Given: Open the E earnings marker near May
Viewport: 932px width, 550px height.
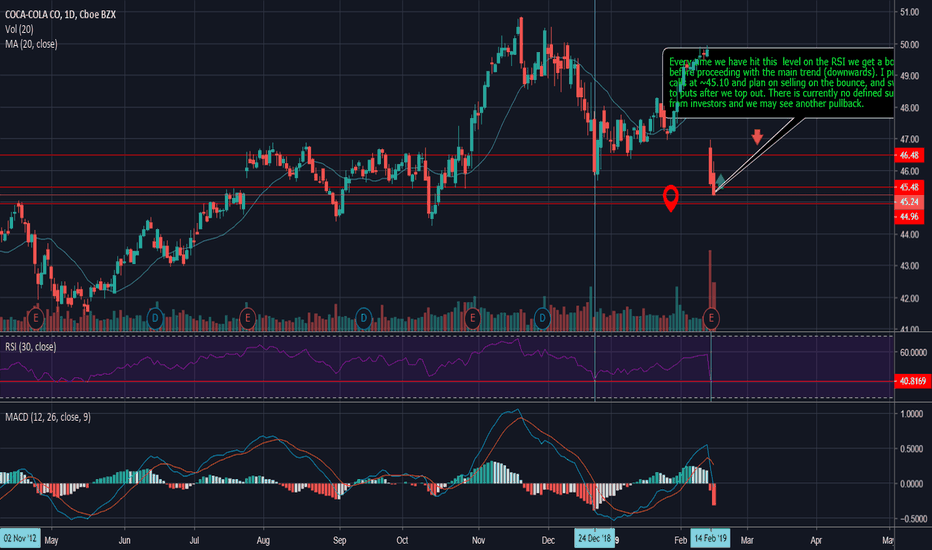Looking at the screenshot, I should [36, 318].
